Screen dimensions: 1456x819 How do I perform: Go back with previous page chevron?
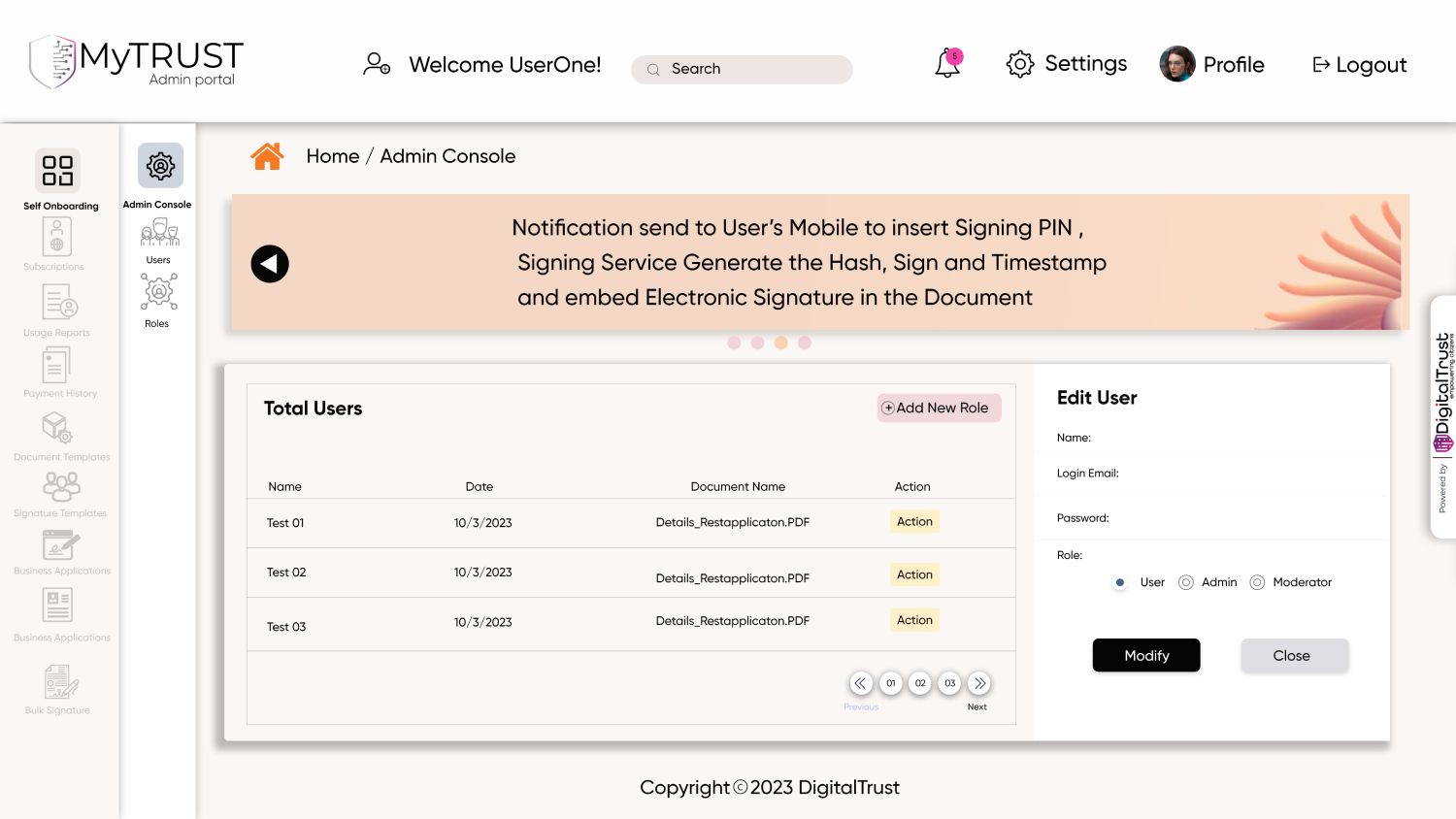pyautogui.click(x=861, y=683)
